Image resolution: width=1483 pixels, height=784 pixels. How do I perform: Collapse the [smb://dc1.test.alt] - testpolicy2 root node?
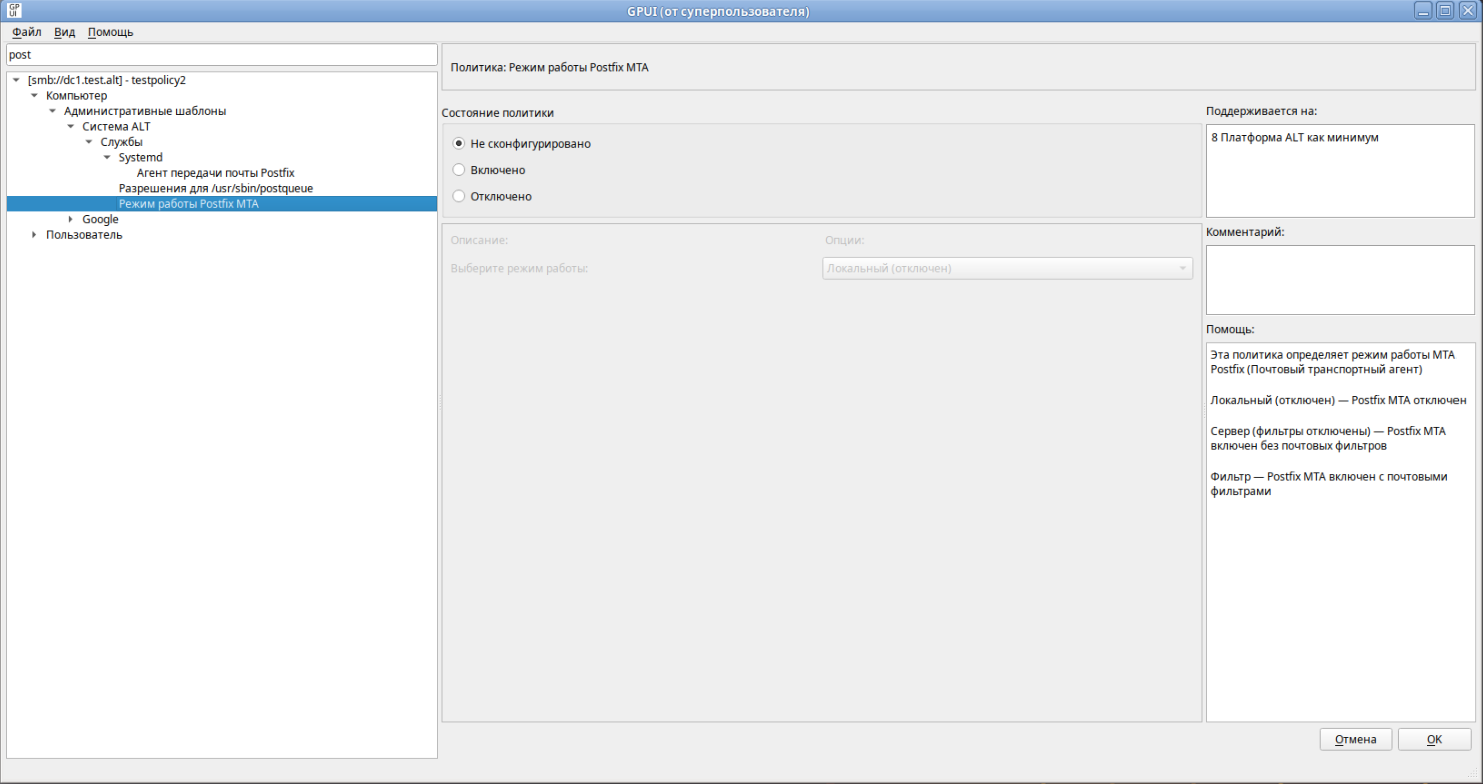point(16,80)
